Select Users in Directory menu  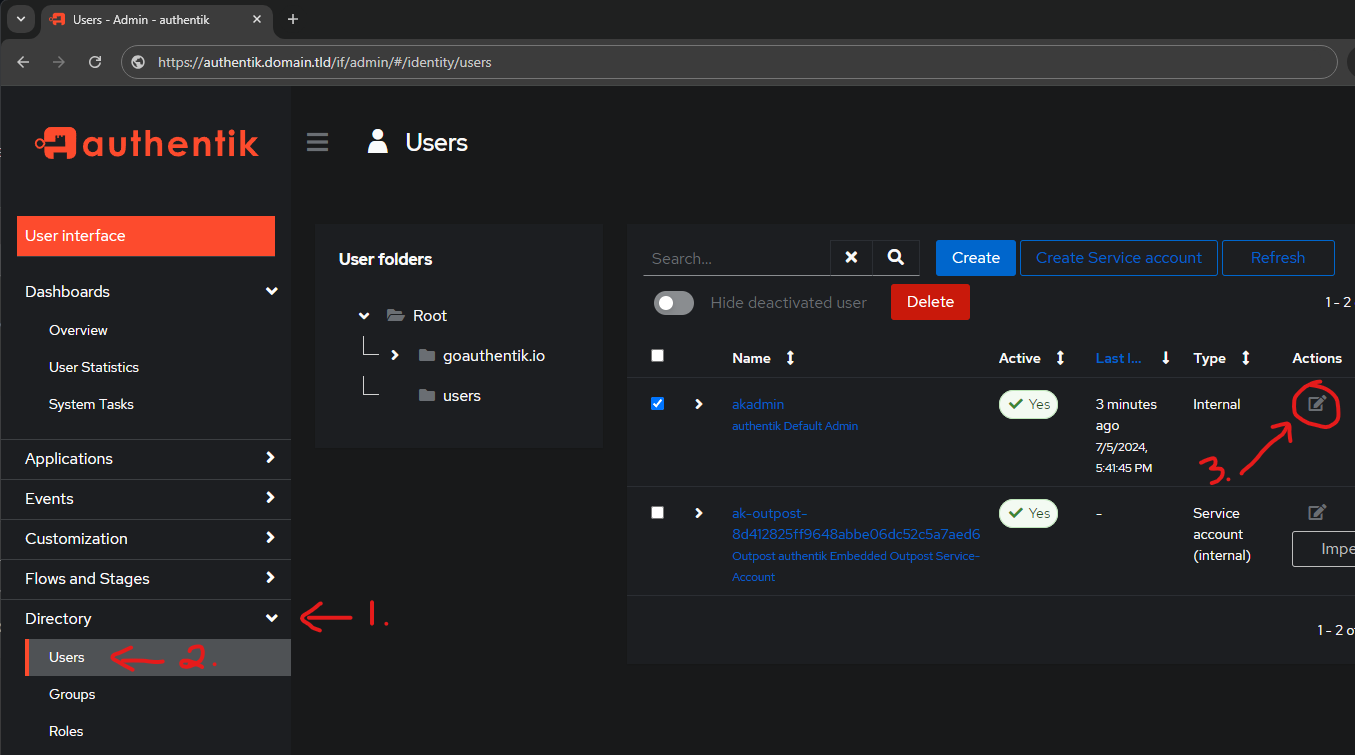pos(158,657)
